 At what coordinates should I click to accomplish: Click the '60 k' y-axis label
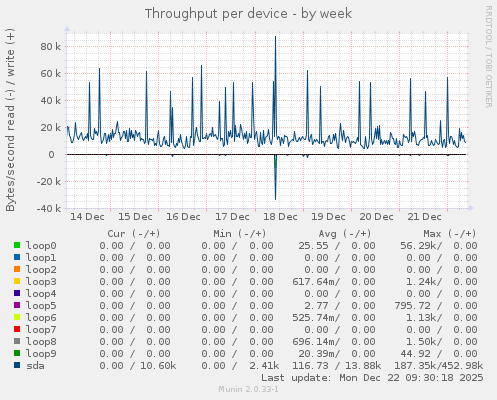51,73
